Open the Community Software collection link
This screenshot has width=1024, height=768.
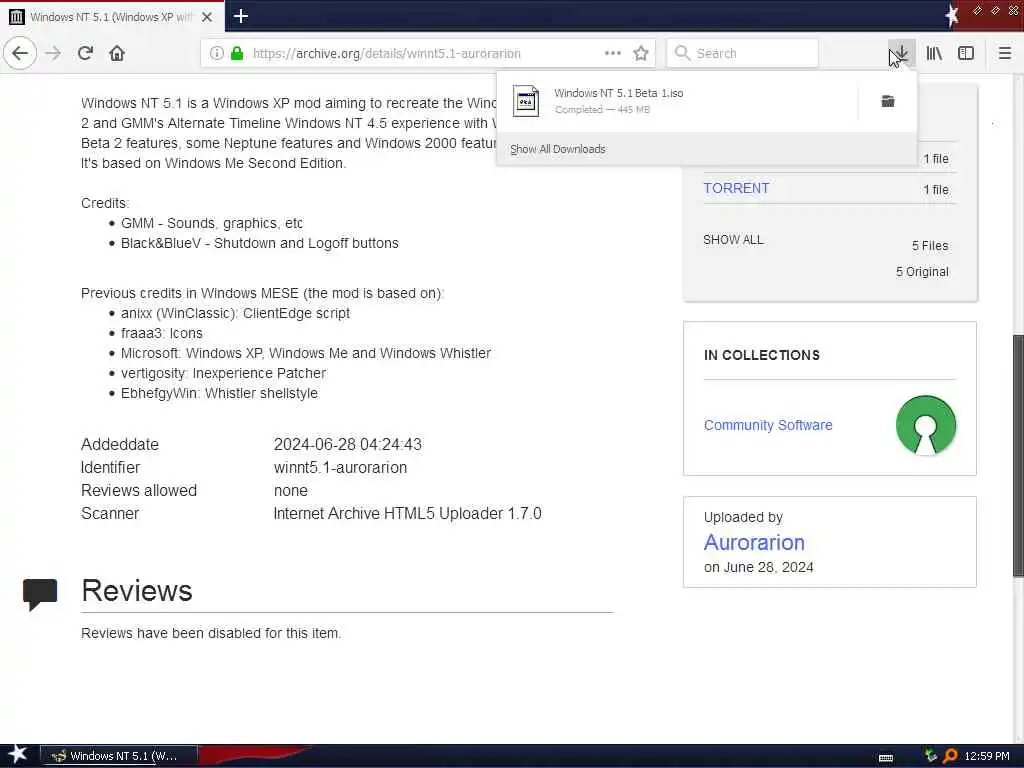(x=768, y=425)
